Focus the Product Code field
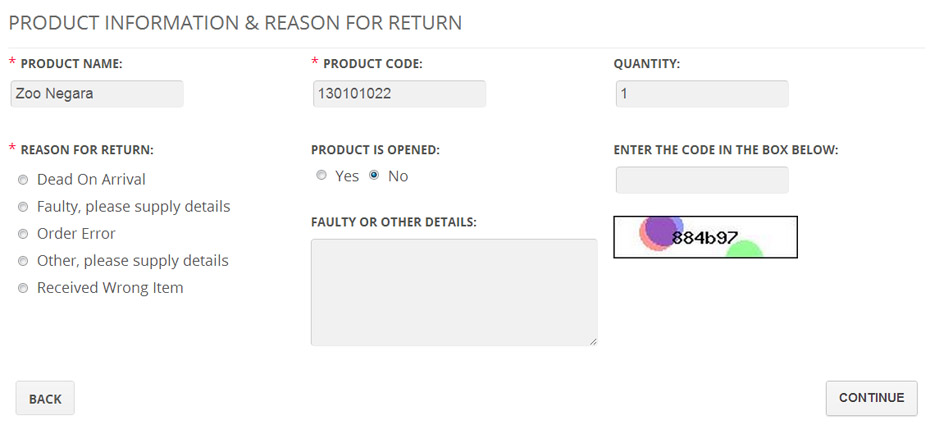Image resolution: width=930 pixels, height=425 pixels. pyautogui.click(x=399, y=94)
